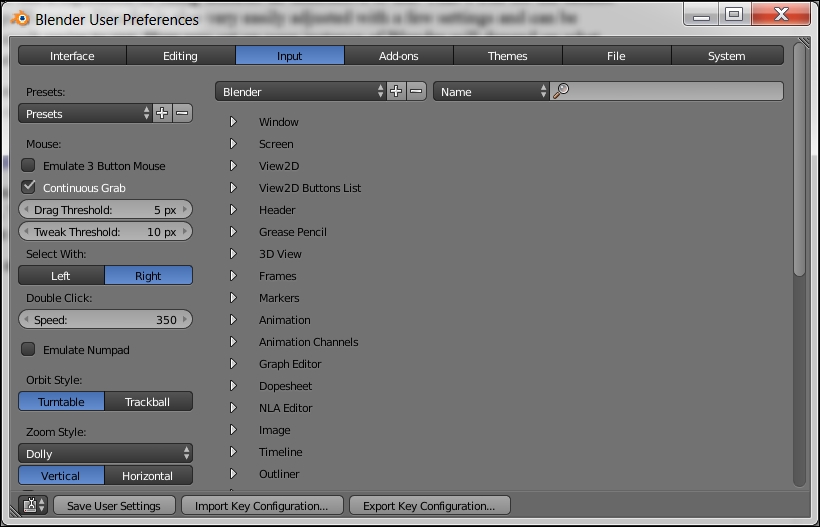This screenshot has width=820, height=527.
Task: Expand the Frames keymap section
Action: 233,275
